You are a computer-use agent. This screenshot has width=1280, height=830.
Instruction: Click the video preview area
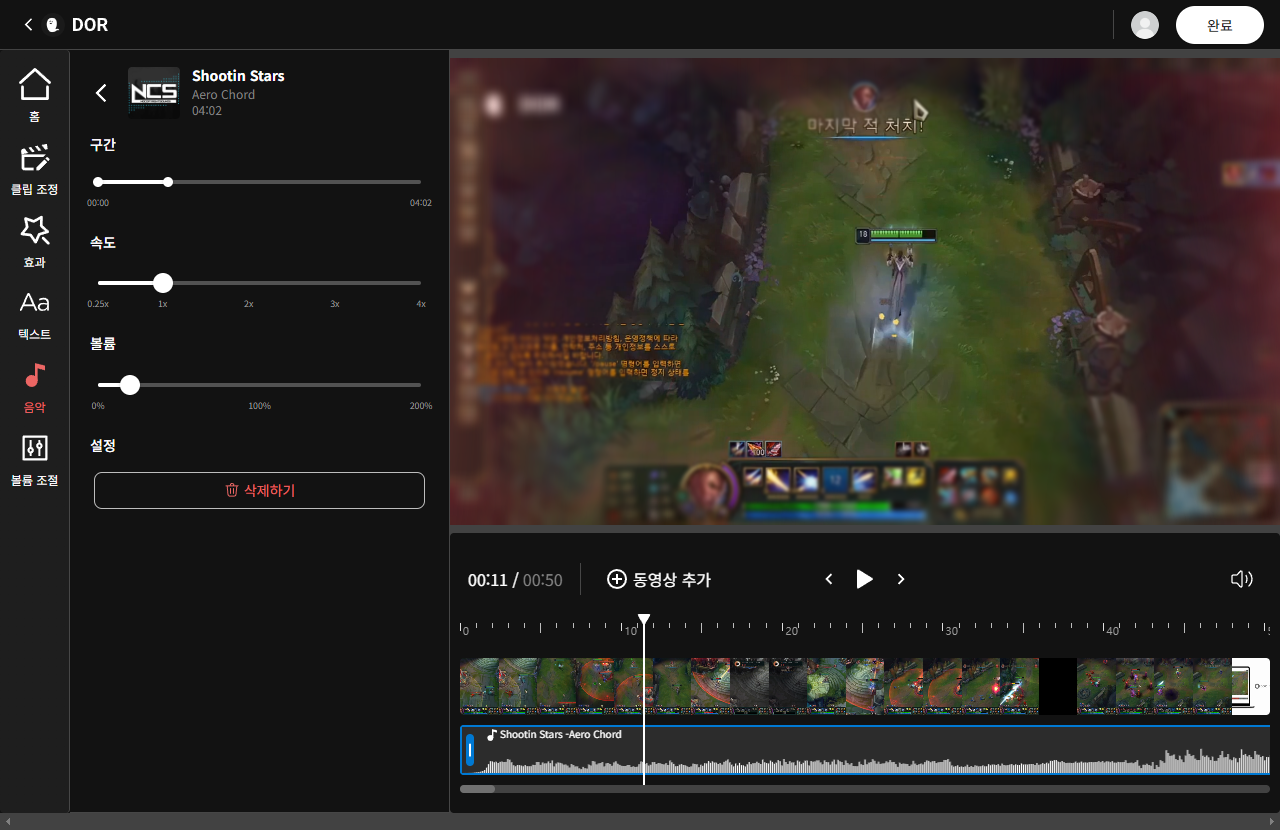click(865, 291)
